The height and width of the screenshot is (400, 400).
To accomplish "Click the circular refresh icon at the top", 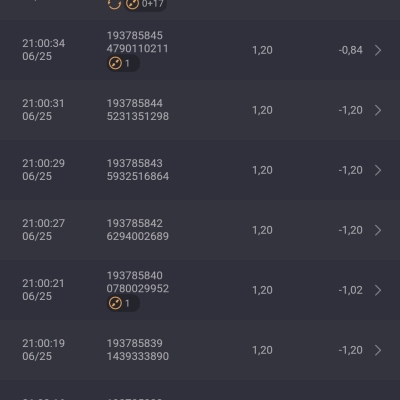I will 114,4.
